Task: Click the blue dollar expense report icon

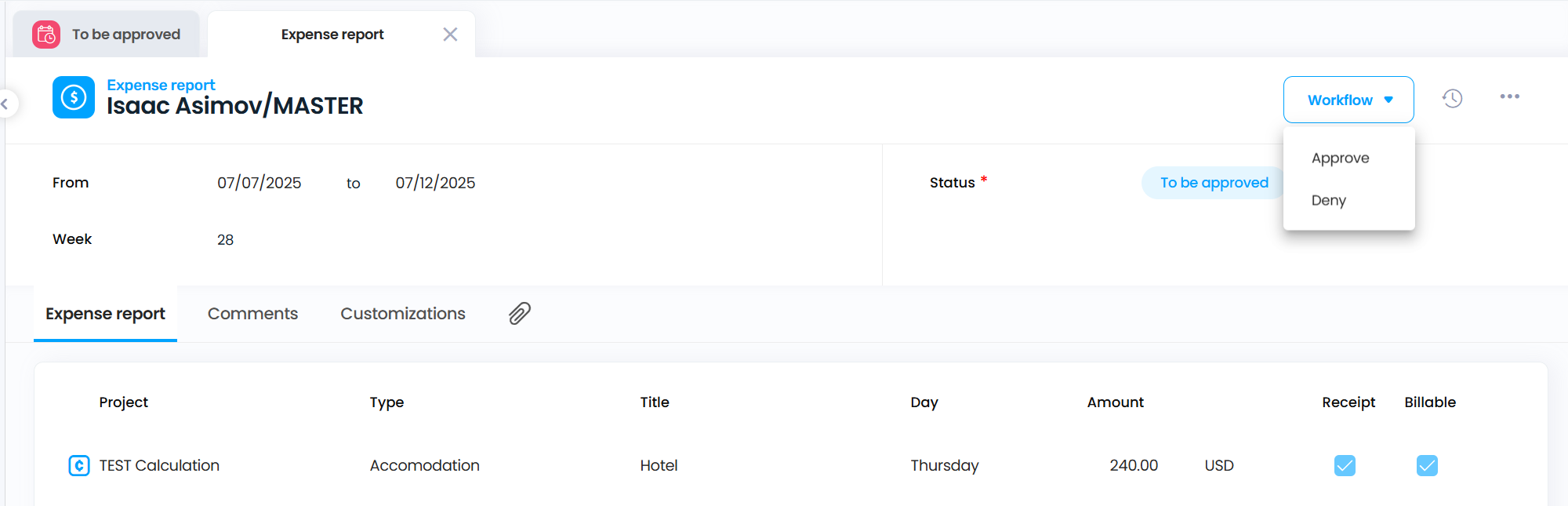Action: coord(74,97)
